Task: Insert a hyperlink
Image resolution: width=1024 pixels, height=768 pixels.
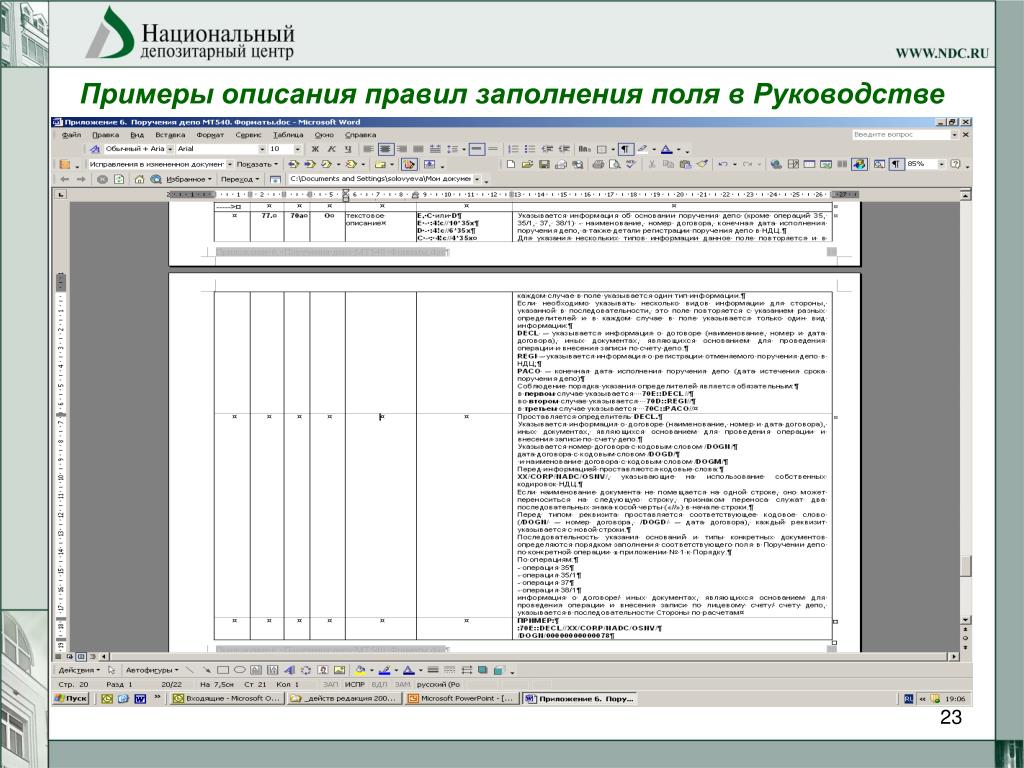Action: pyautogui.click(x=776, y=164)
